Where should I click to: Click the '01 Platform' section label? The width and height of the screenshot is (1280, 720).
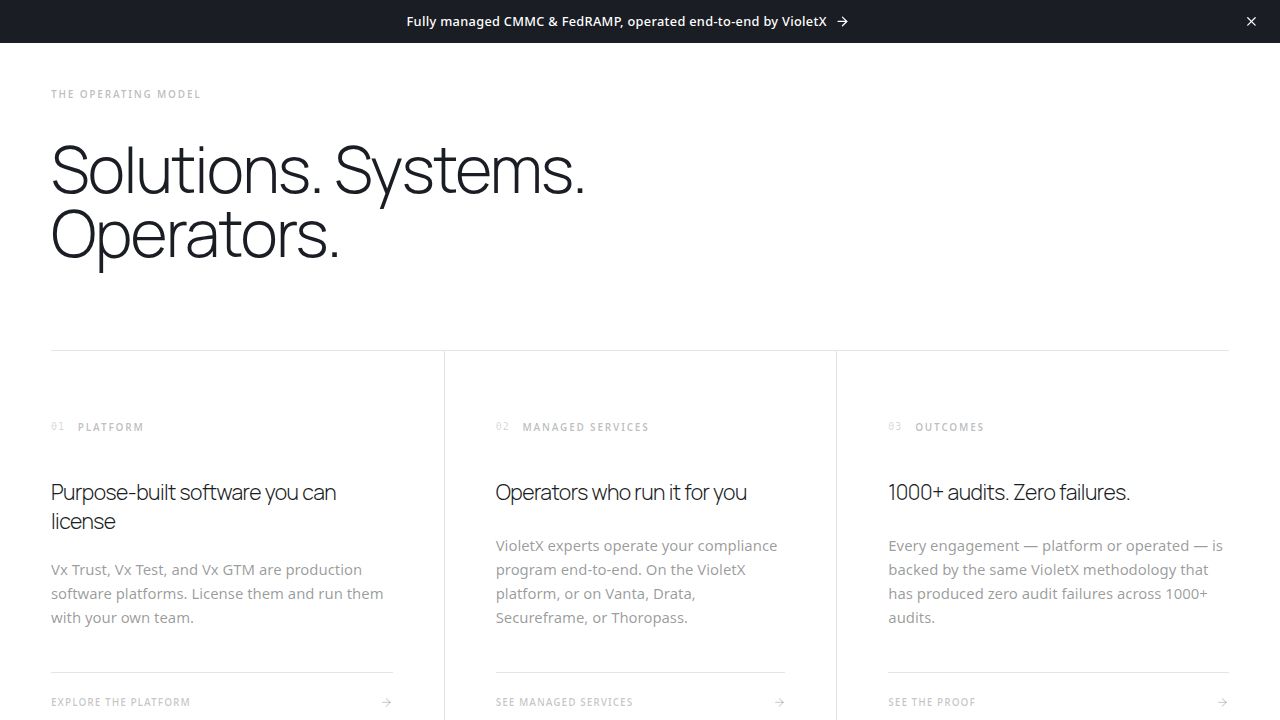(98, 427)
